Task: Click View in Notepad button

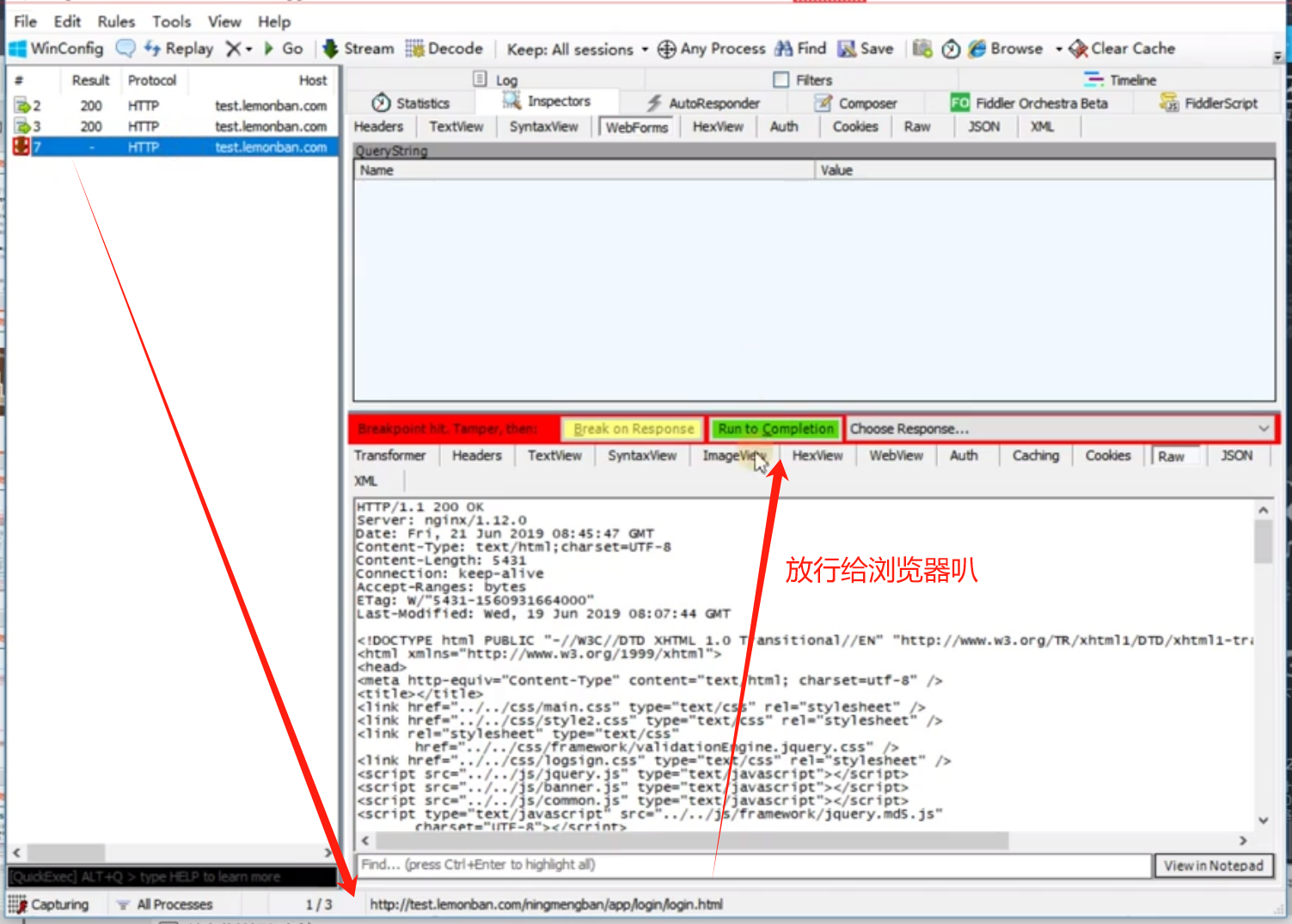Action: pyautogui.click(x=1214, y=866)
